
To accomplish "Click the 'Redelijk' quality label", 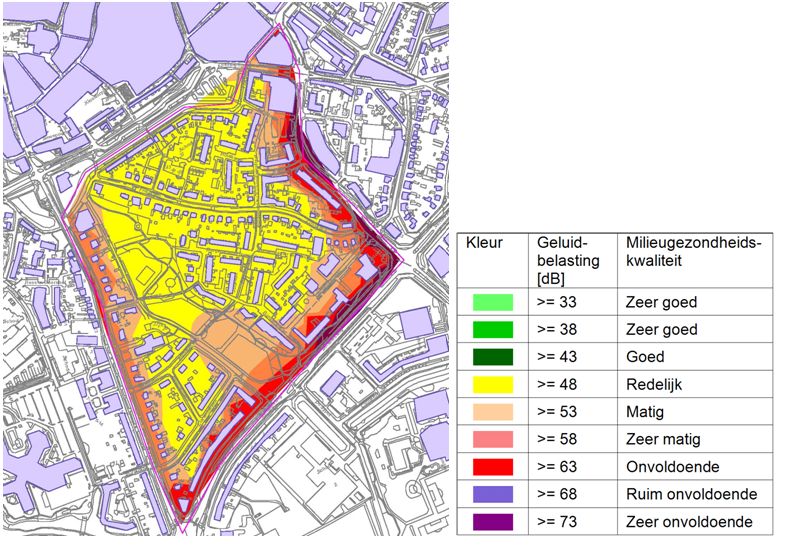I will point(654,385).
